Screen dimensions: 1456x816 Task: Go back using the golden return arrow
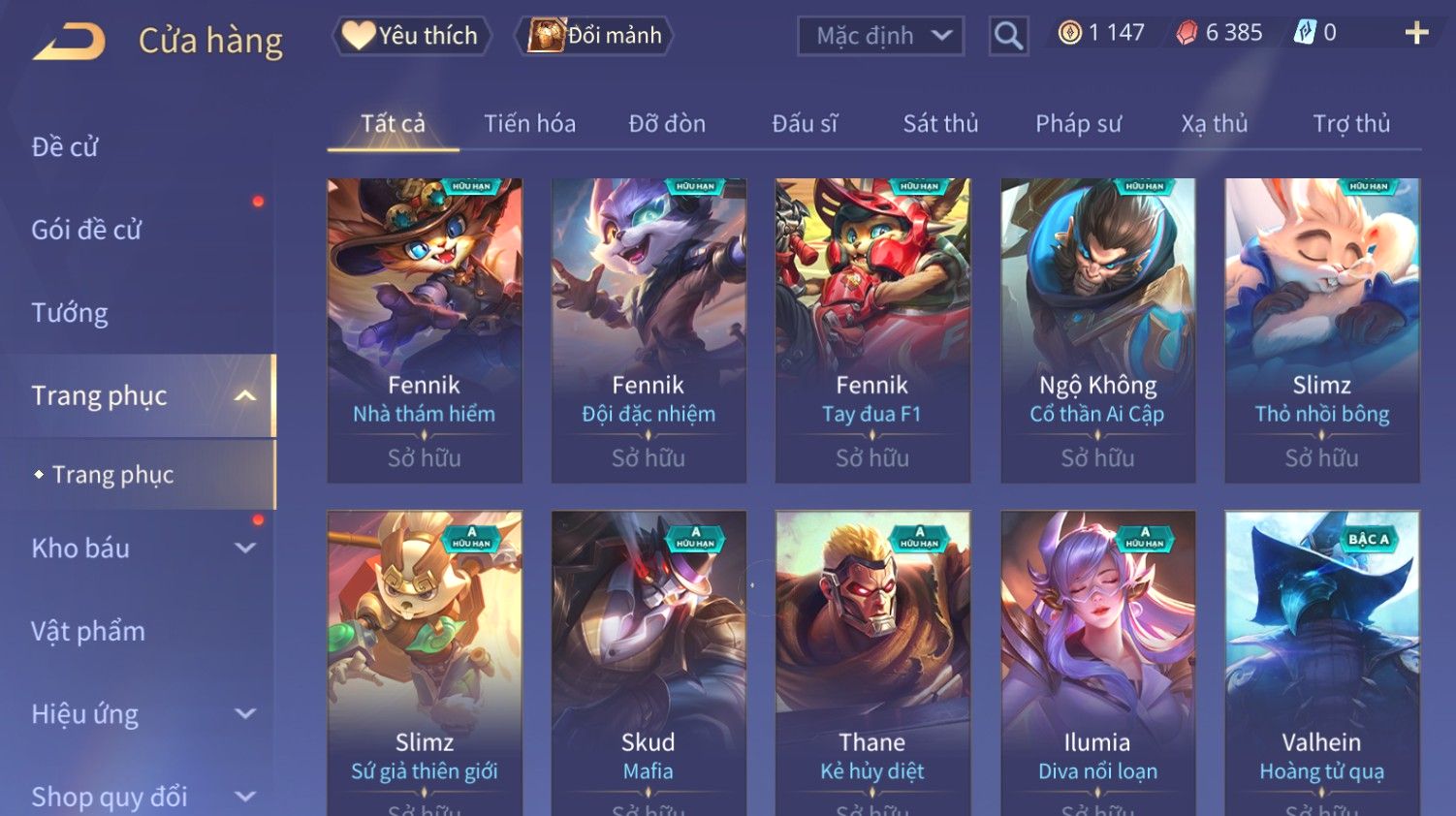[69, 42]
